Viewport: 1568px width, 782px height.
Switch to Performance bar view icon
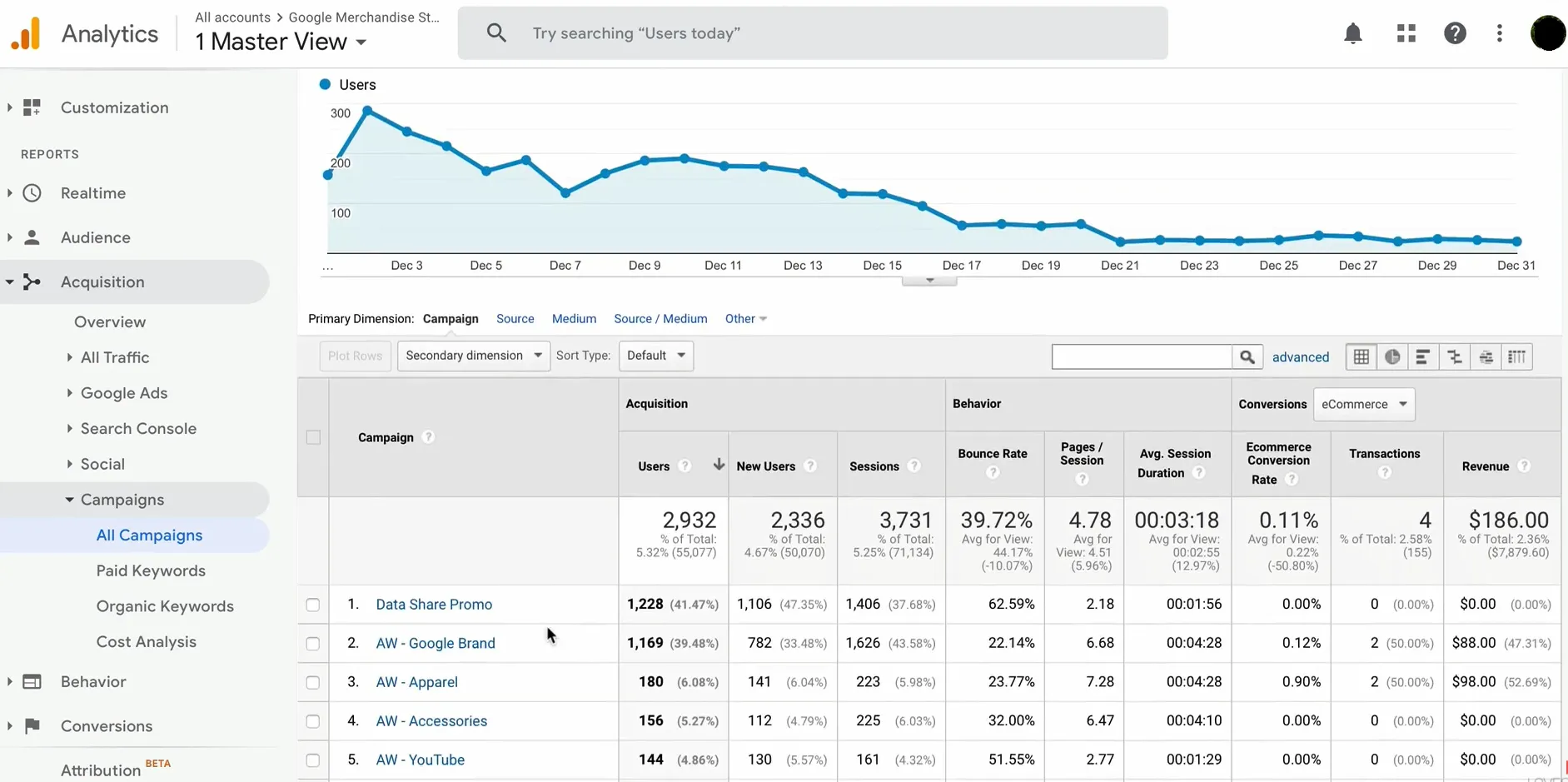1423,357
